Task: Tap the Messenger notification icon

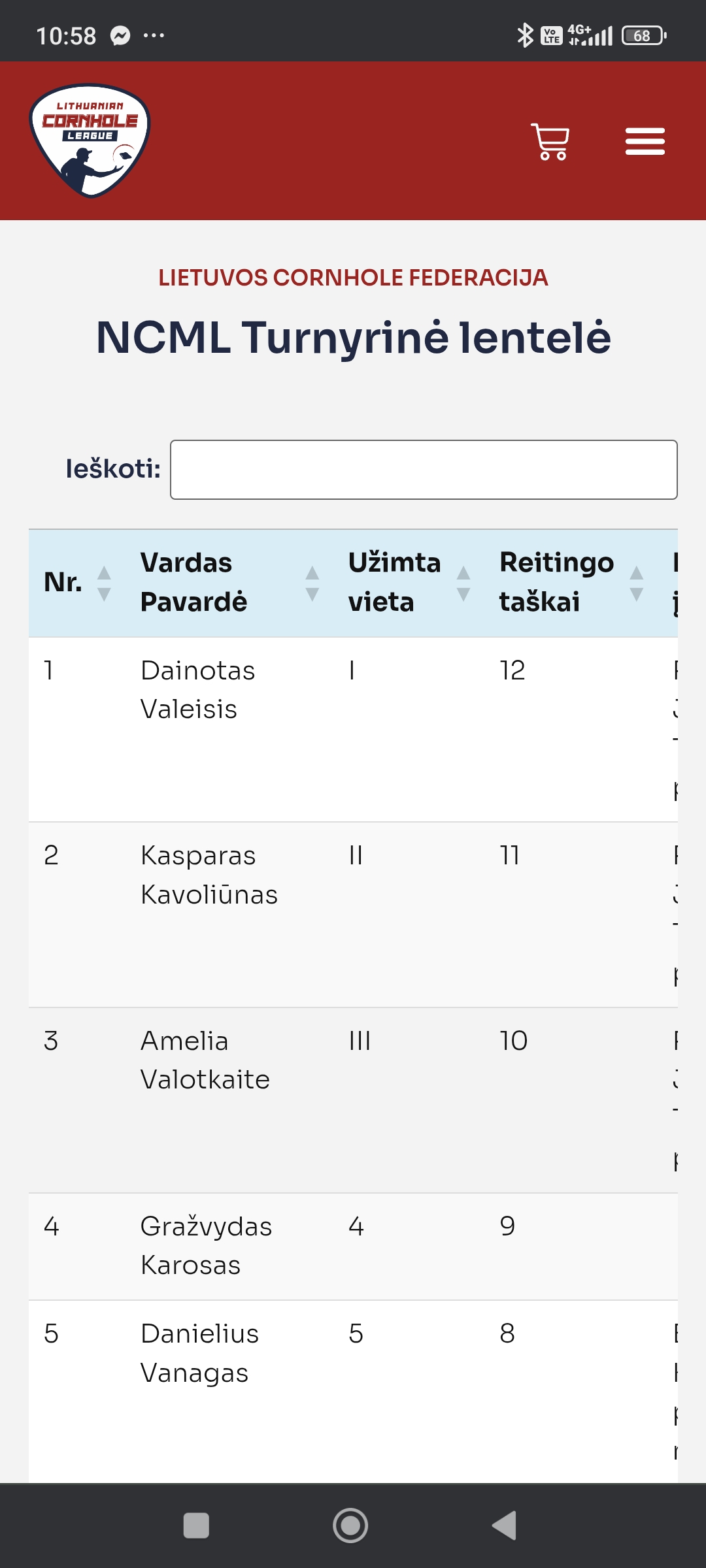Action: [x=120, y=35]
